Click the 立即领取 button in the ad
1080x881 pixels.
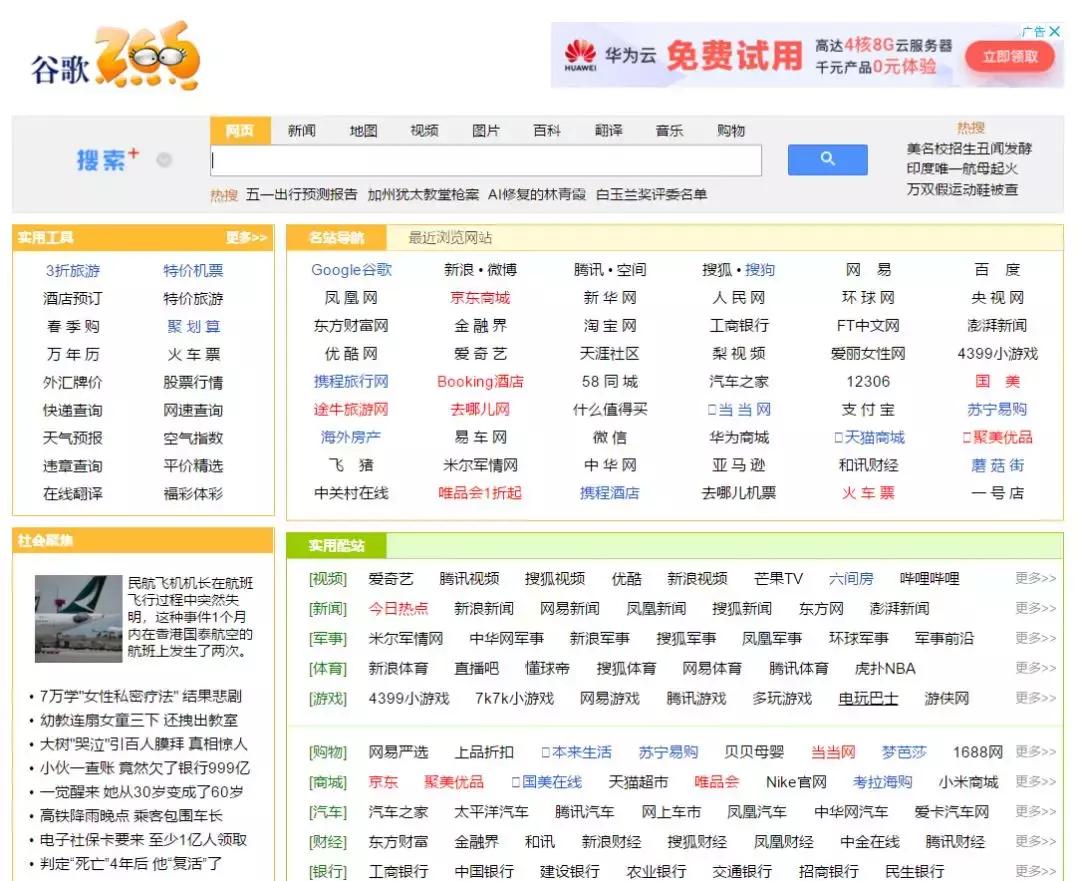[1012, 57]
